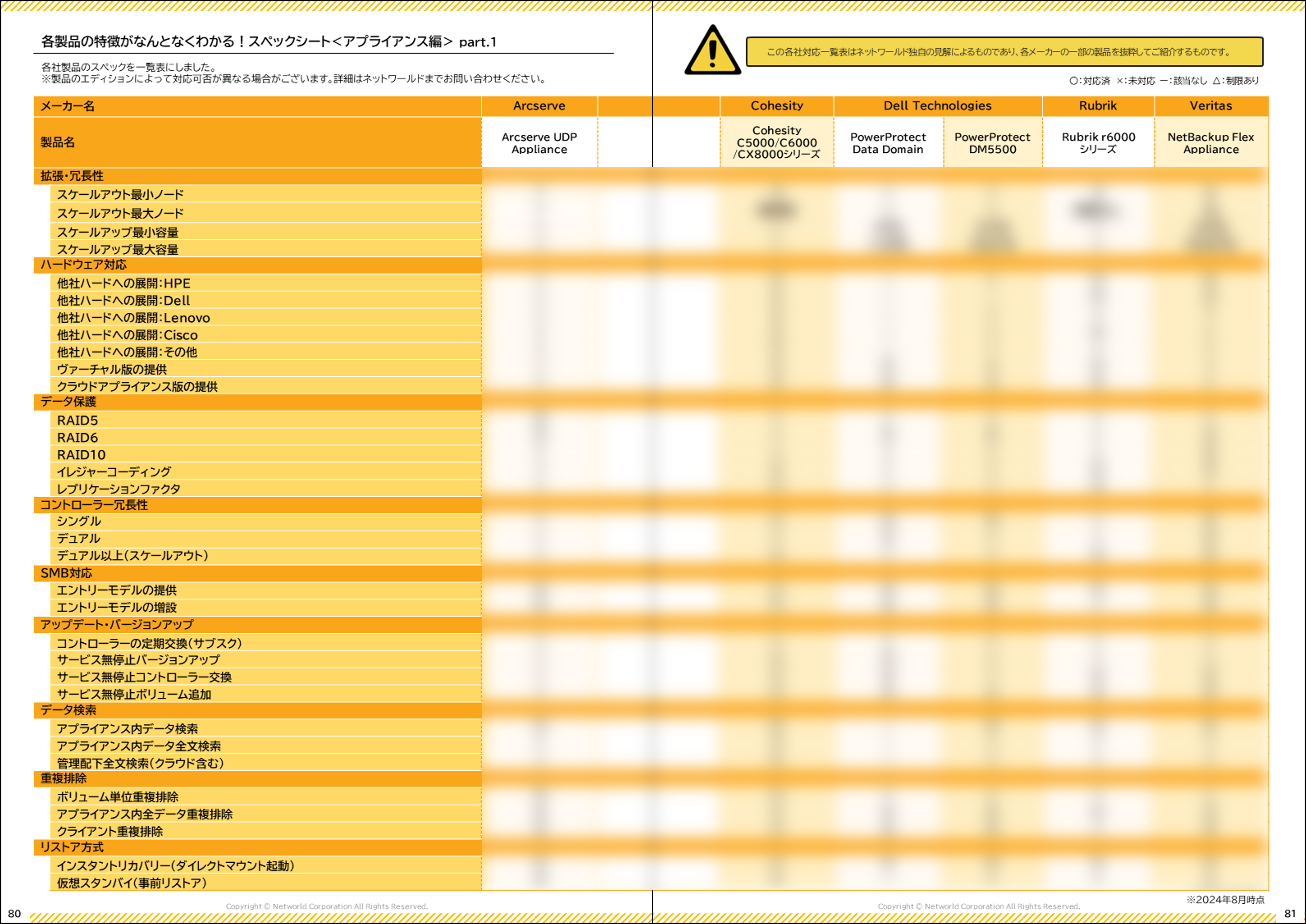The image size is (1306, 924).
Task: Click the 他社ハードへの展開:その他 row
Action: coord(266,352)
